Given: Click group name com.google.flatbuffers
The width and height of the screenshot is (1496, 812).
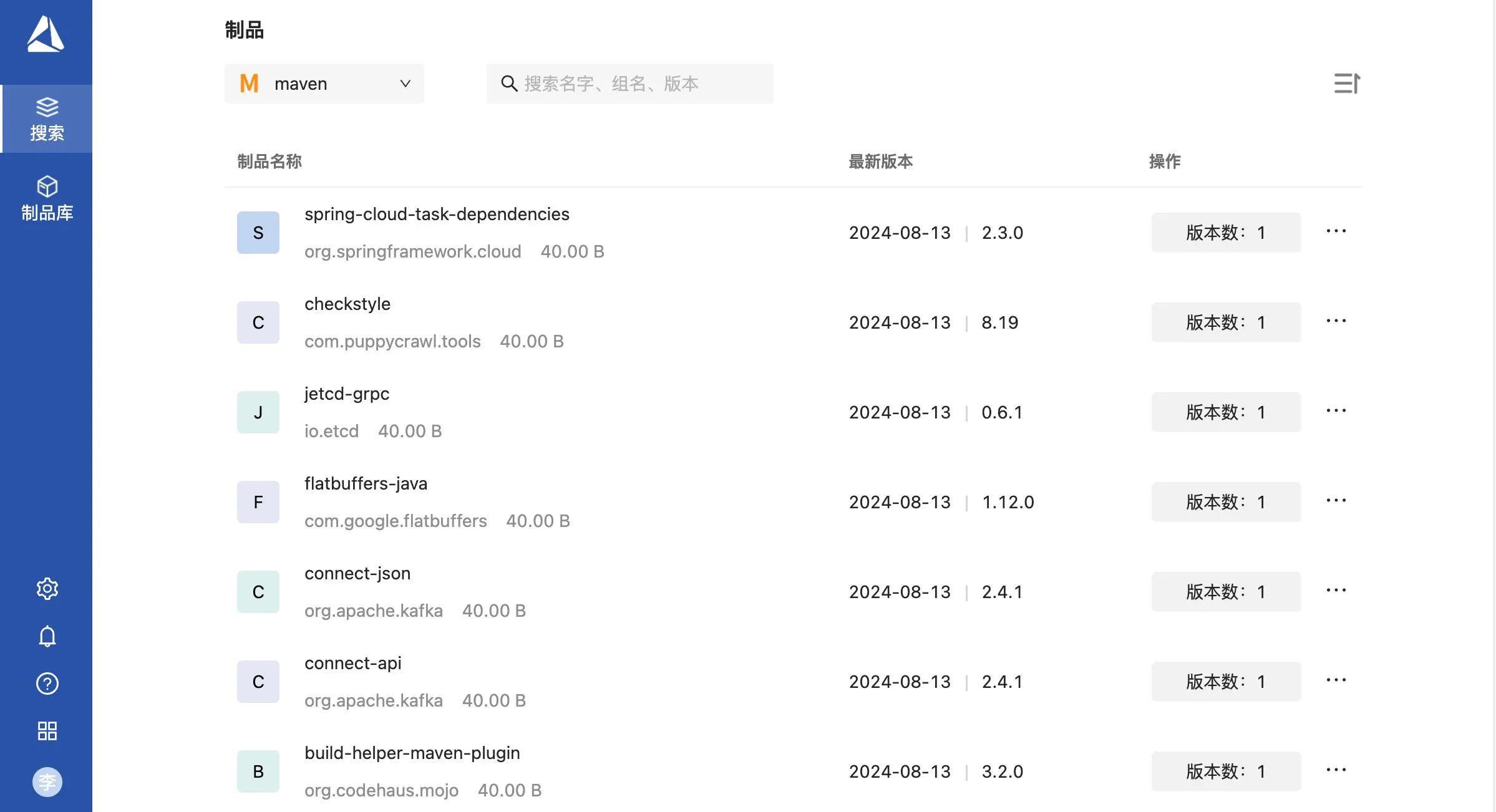Looking at the screenshot, I should [396, 521].
